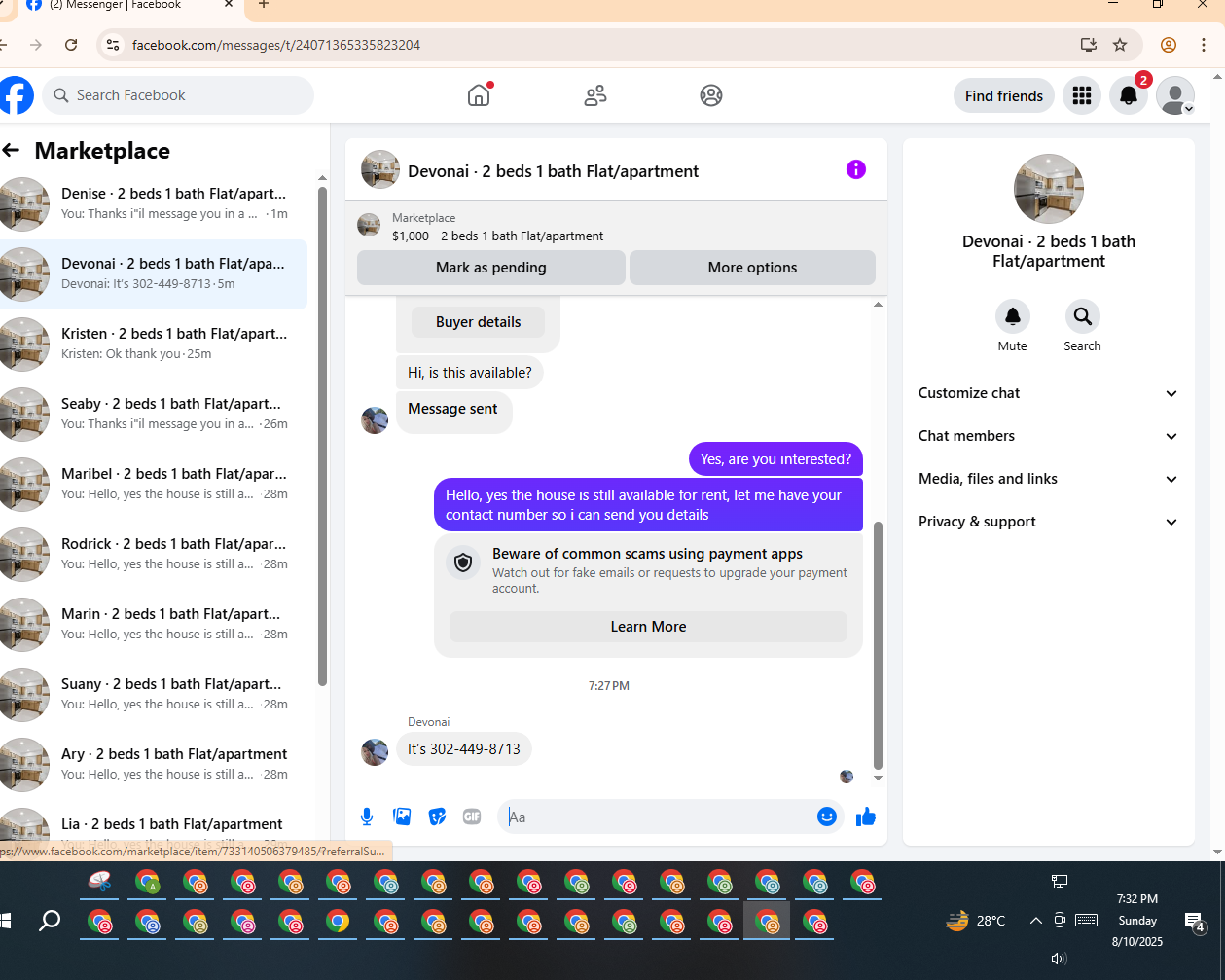
Task: Click chat messages vertical scrollbar
Action: pyautogui.click(x=878, y=646)
